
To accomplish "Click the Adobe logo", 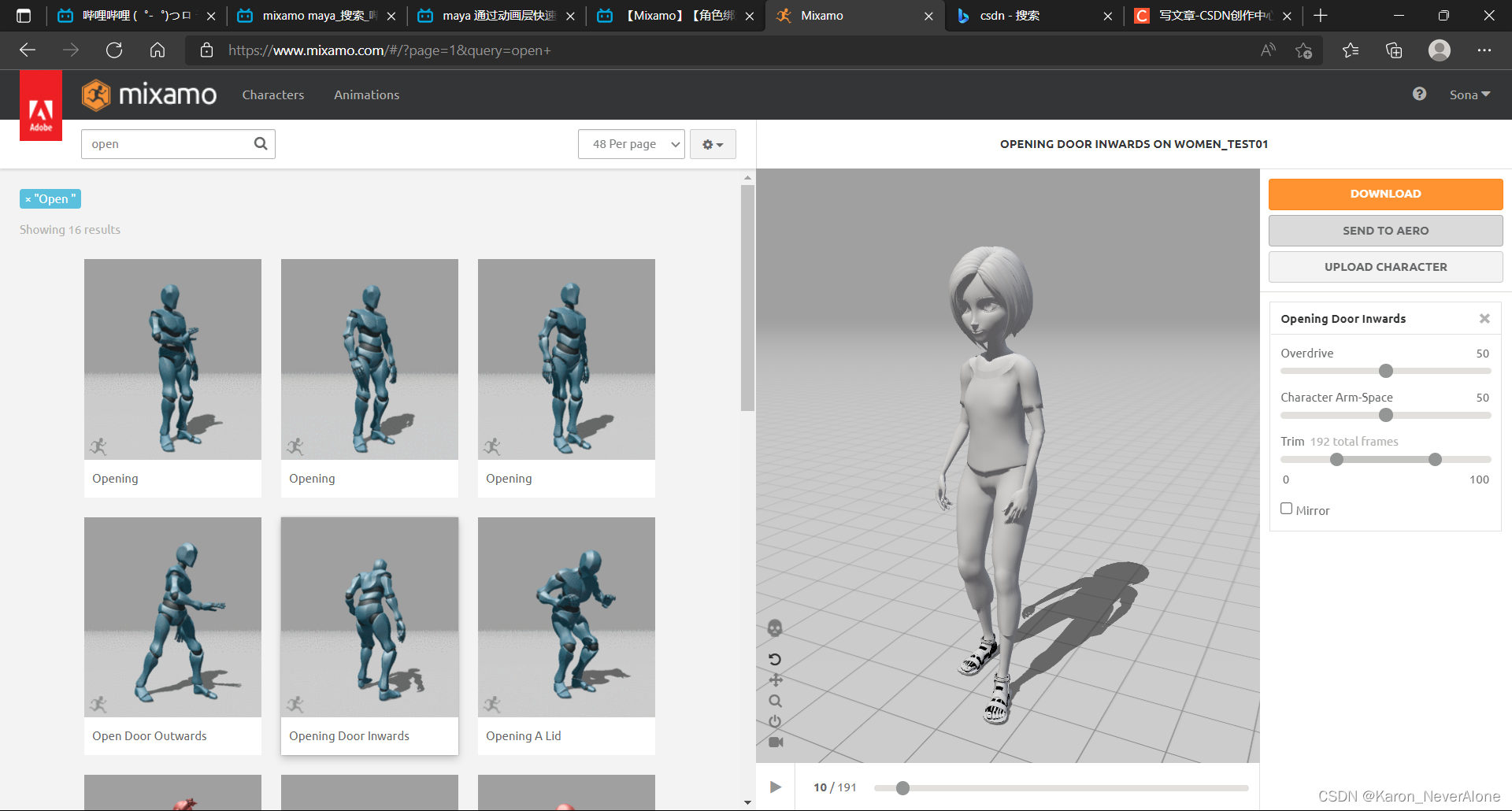I will click(x=41, y=106).
